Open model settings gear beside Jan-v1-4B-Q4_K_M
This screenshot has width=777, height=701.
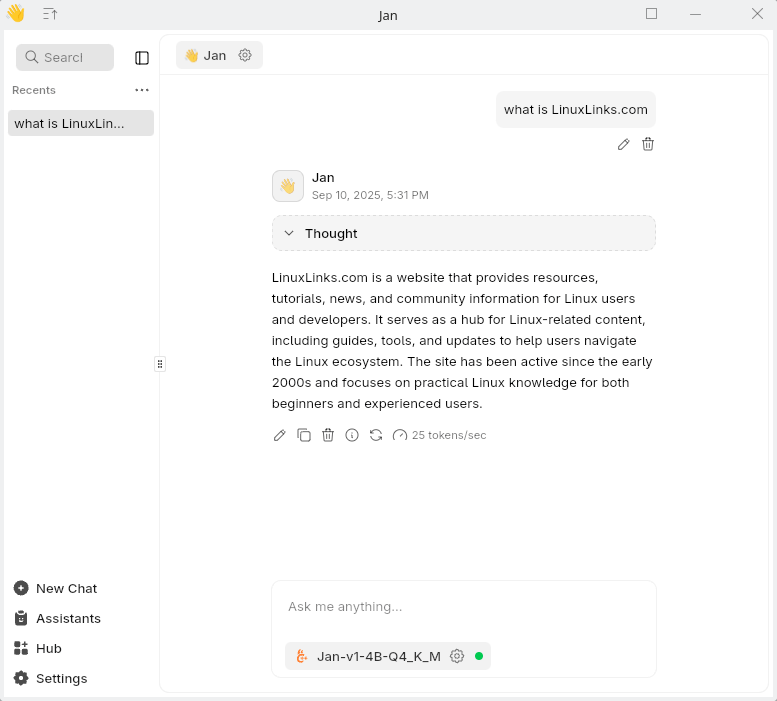[x=457, y=656]
